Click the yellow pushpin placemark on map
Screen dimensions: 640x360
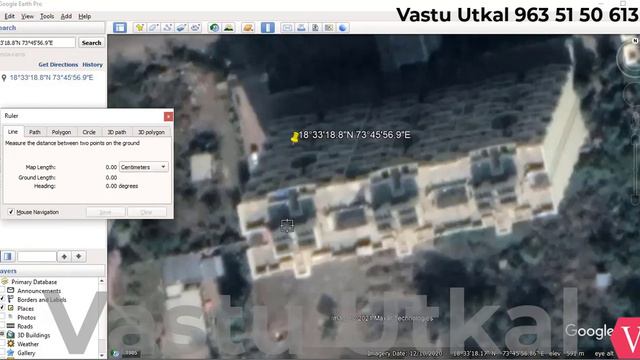tap(295, 138)
